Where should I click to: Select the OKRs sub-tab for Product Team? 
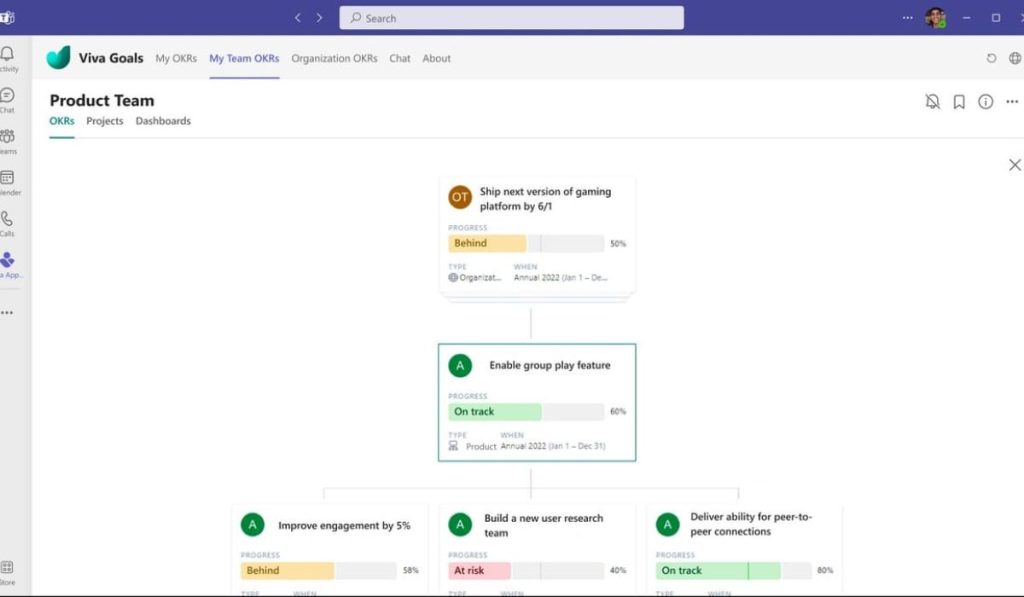click(62, 121)
